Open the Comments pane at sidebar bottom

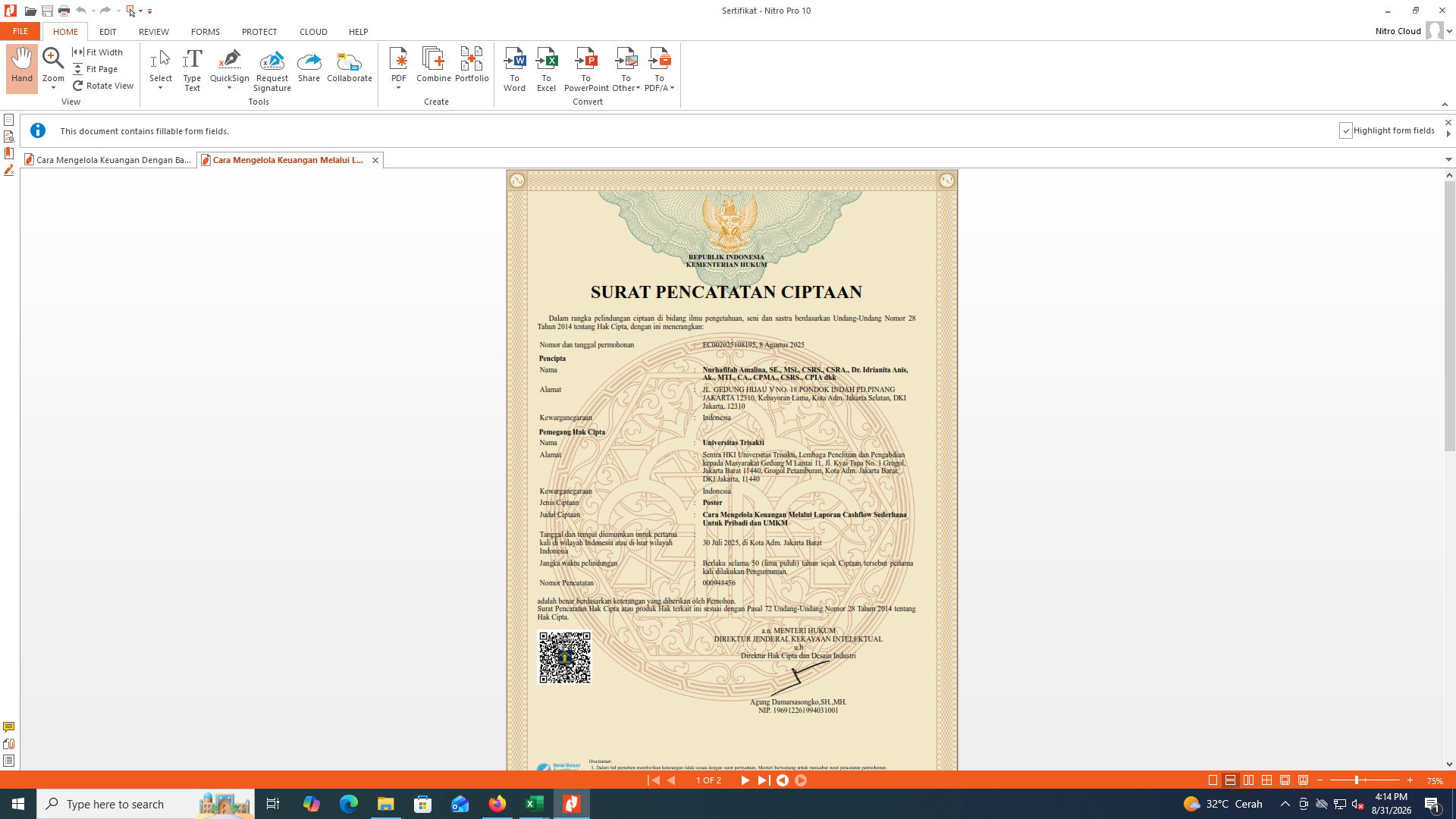pyautogui.click(x=9, y=727)
